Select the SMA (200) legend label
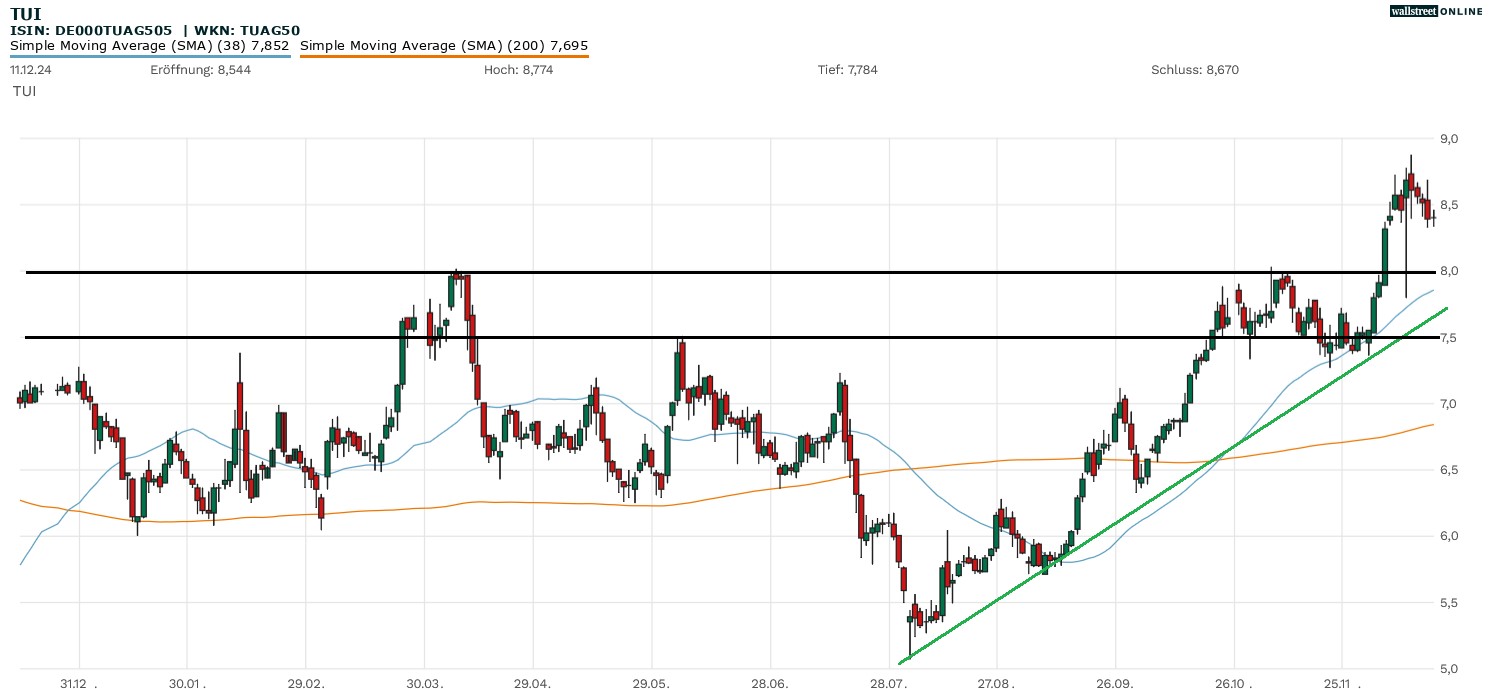The image size is (1490, 689). [x=444, y=45]
